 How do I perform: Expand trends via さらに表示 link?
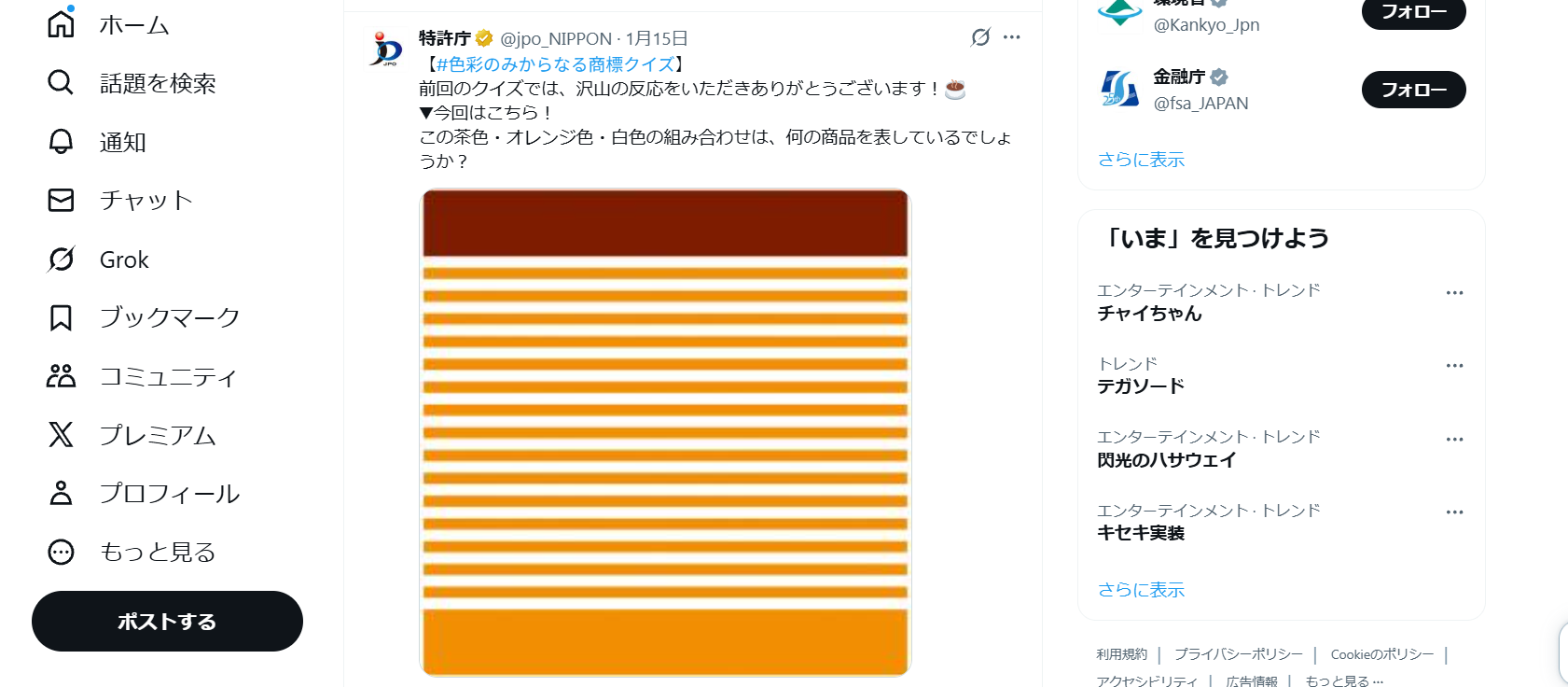tap(1140, 590)
